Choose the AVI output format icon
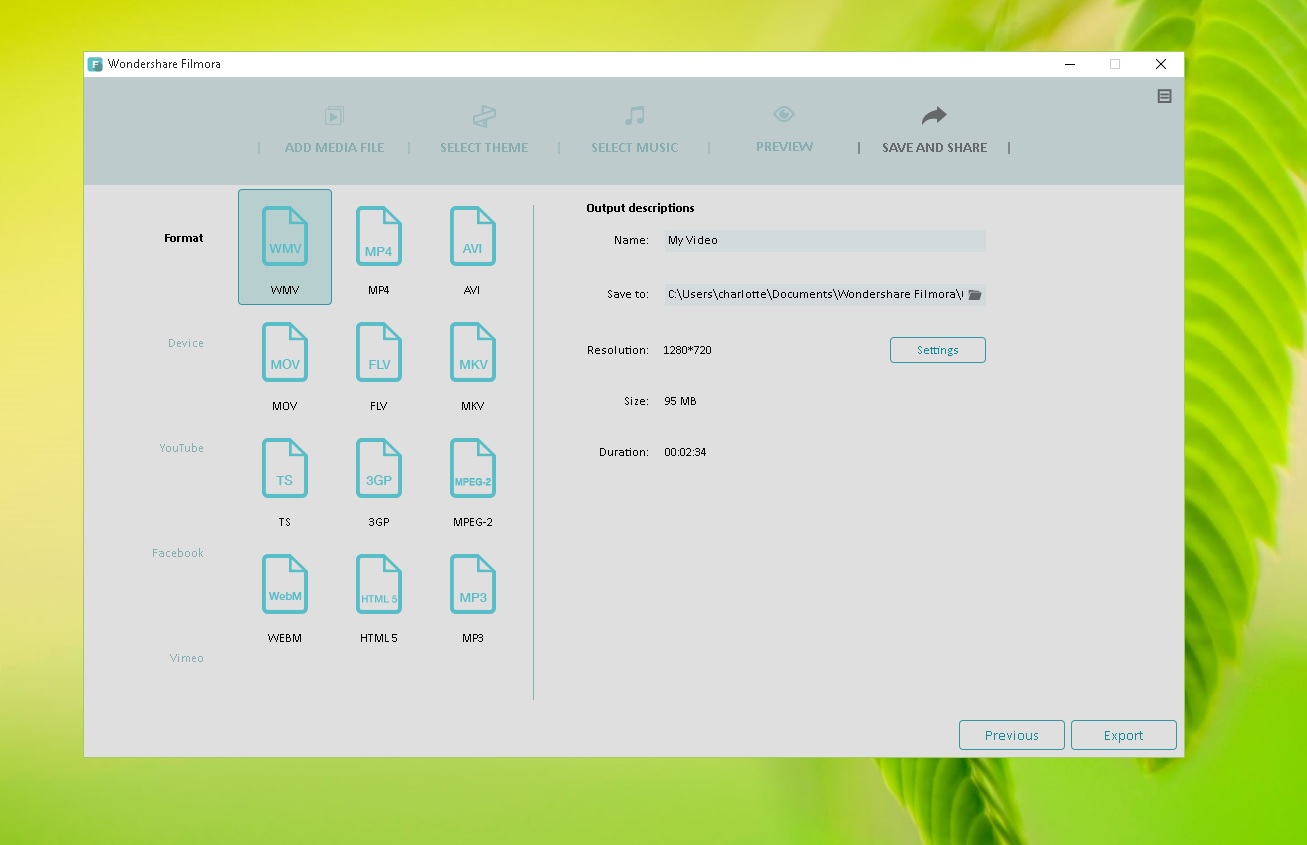1307x845 pixels. pos(473,237)
